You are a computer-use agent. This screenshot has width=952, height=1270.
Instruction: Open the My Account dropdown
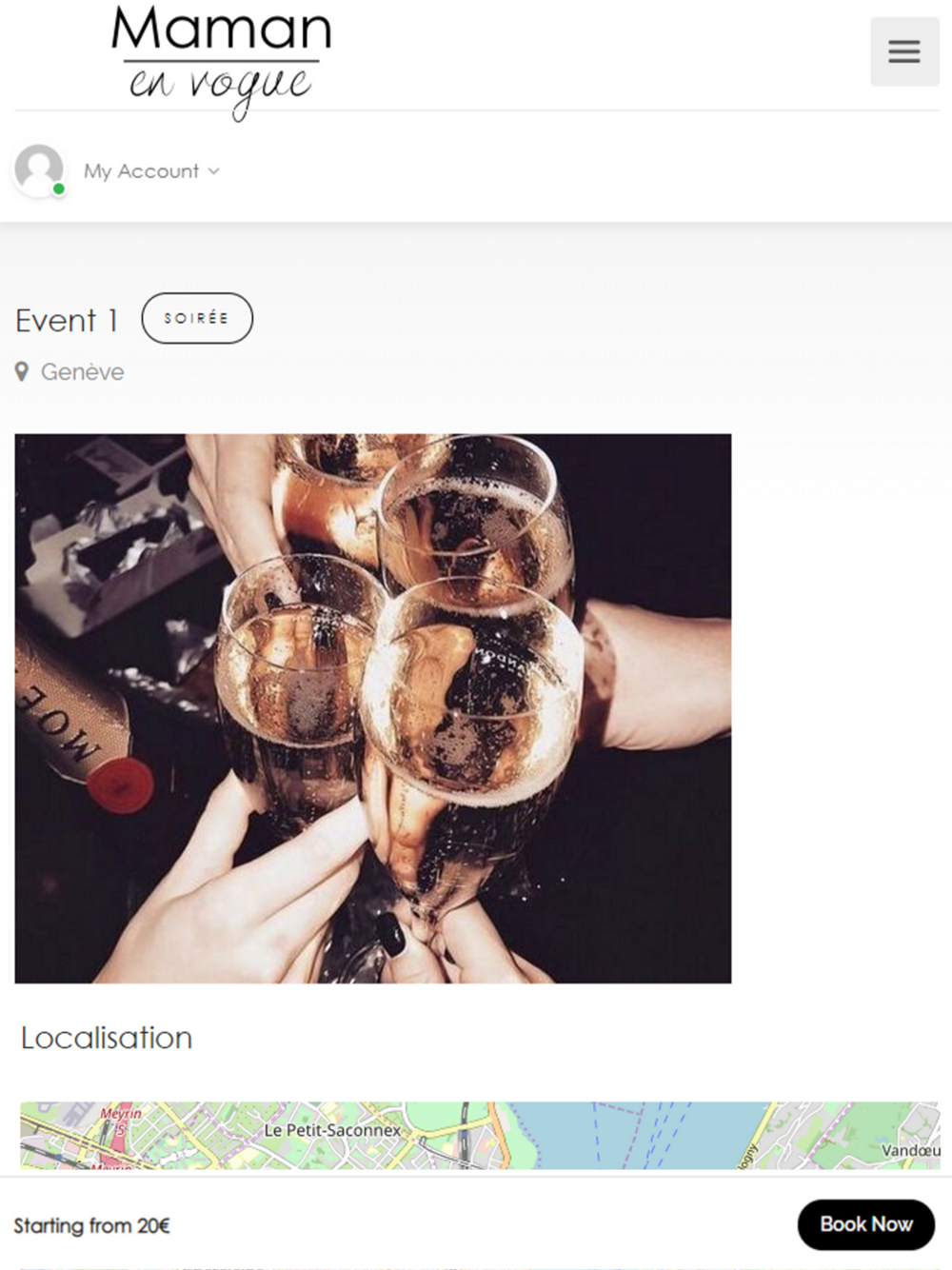pyautogui.click(x=151, y=171)
